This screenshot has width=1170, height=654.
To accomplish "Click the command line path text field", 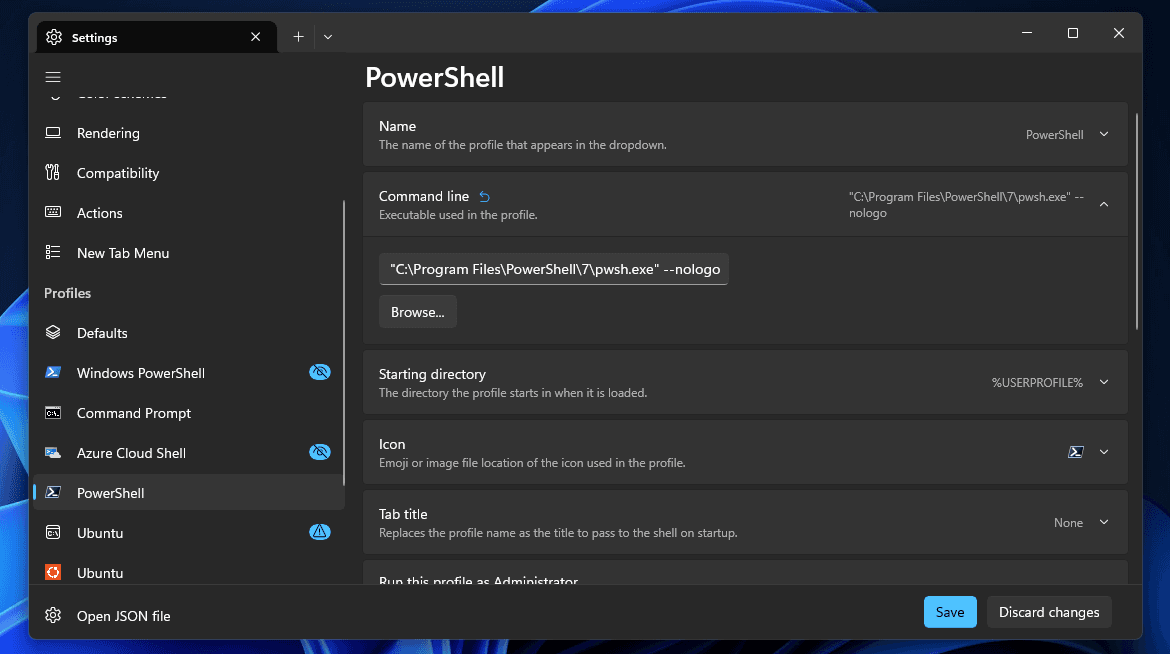I will click(554, 269).
